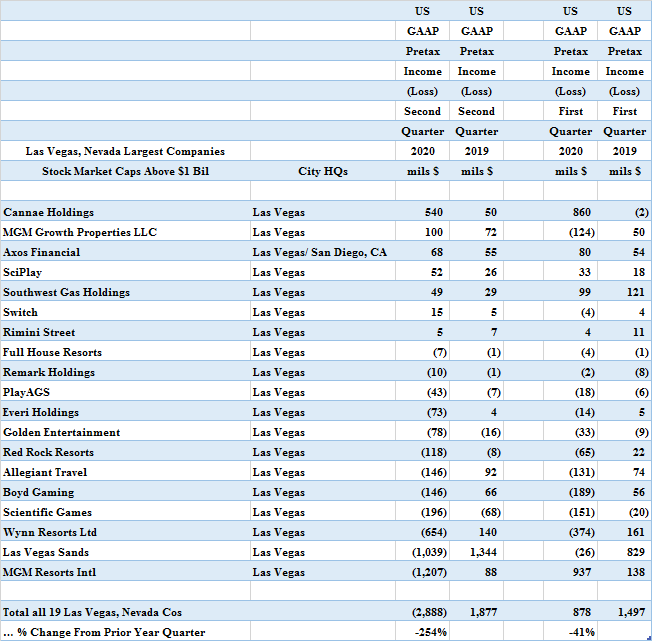
Task: Select the (654) Wynn Resorts value
Action: point(434,532)
